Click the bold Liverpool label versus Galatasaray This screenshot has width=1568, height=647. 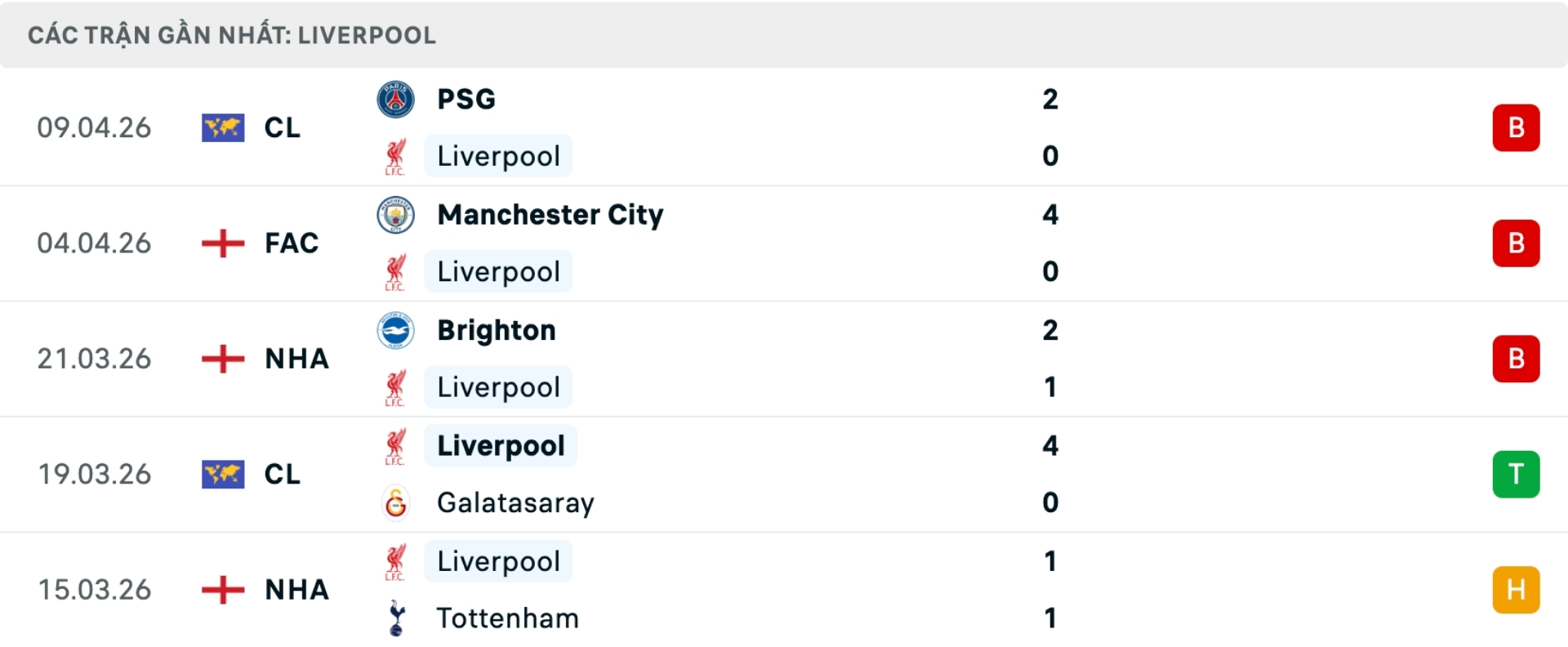[x=501, y=446]
